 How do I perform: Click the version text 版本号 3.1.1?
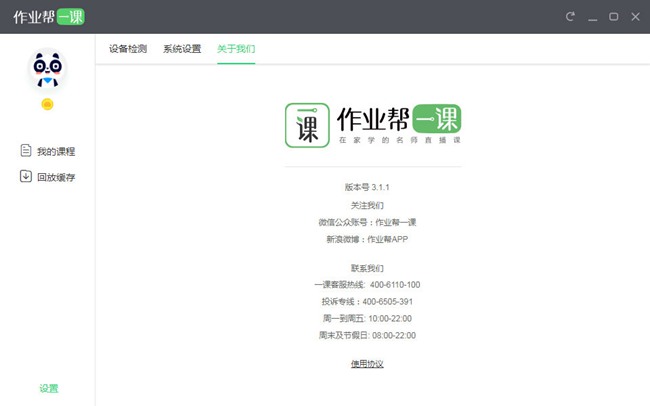click(x=367, y=187)
